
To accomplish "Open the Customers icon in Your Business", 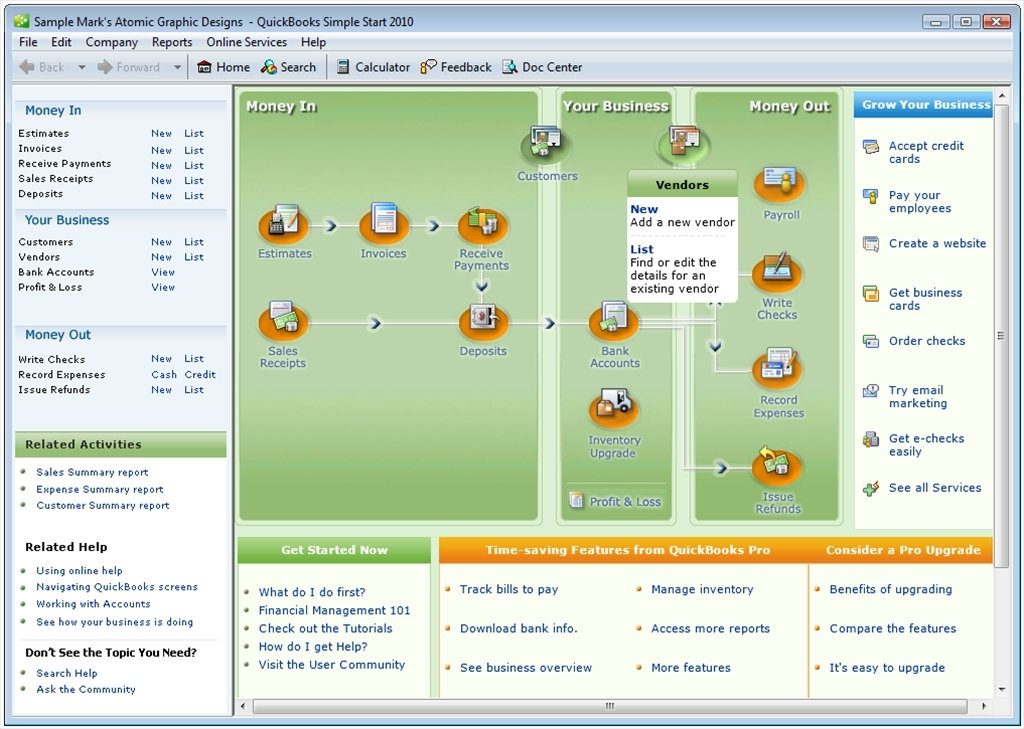I will pos(545,145).
